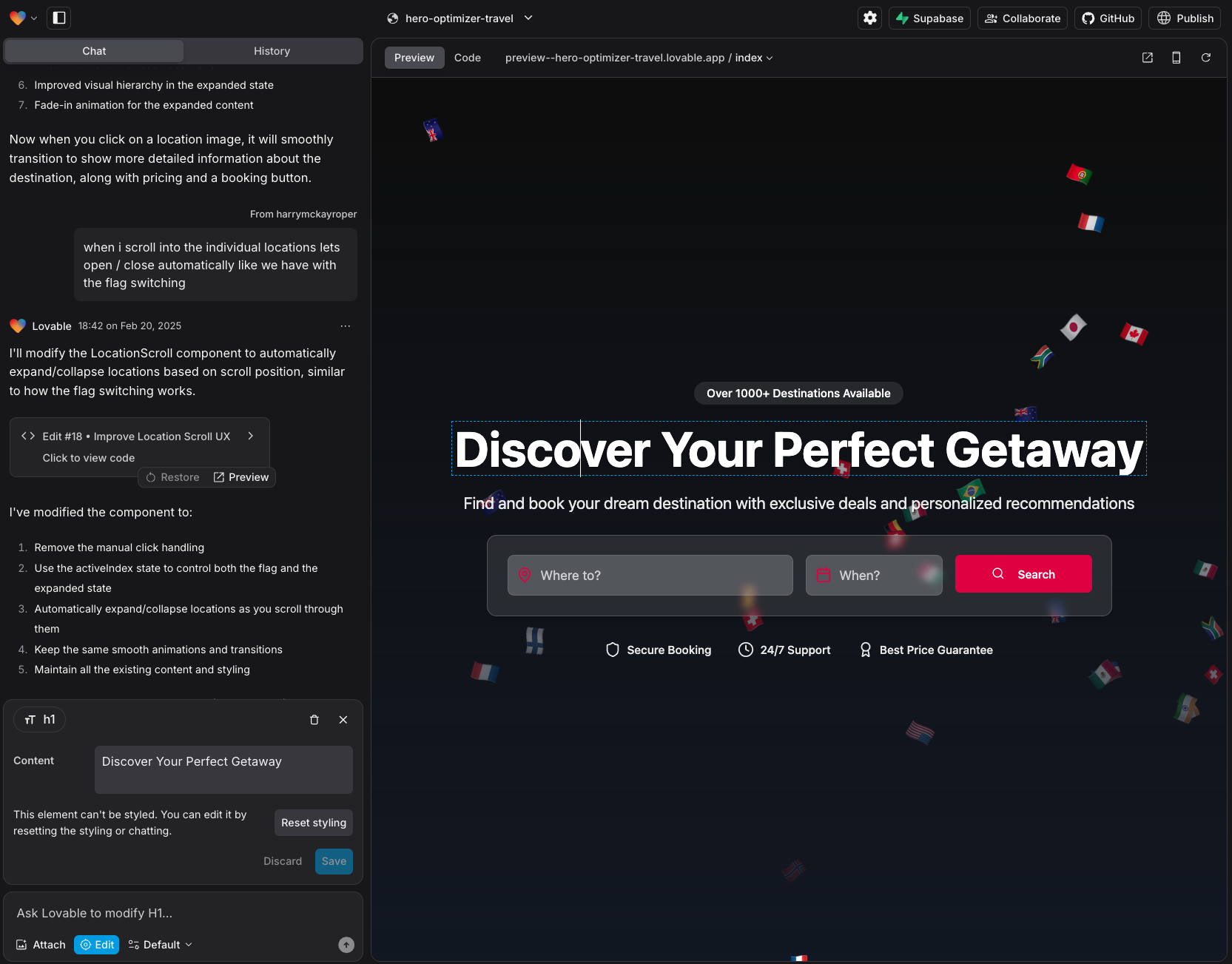Switch to the History tab
The width and height of the screenshot is (1232, 964).
click(272, 50)
